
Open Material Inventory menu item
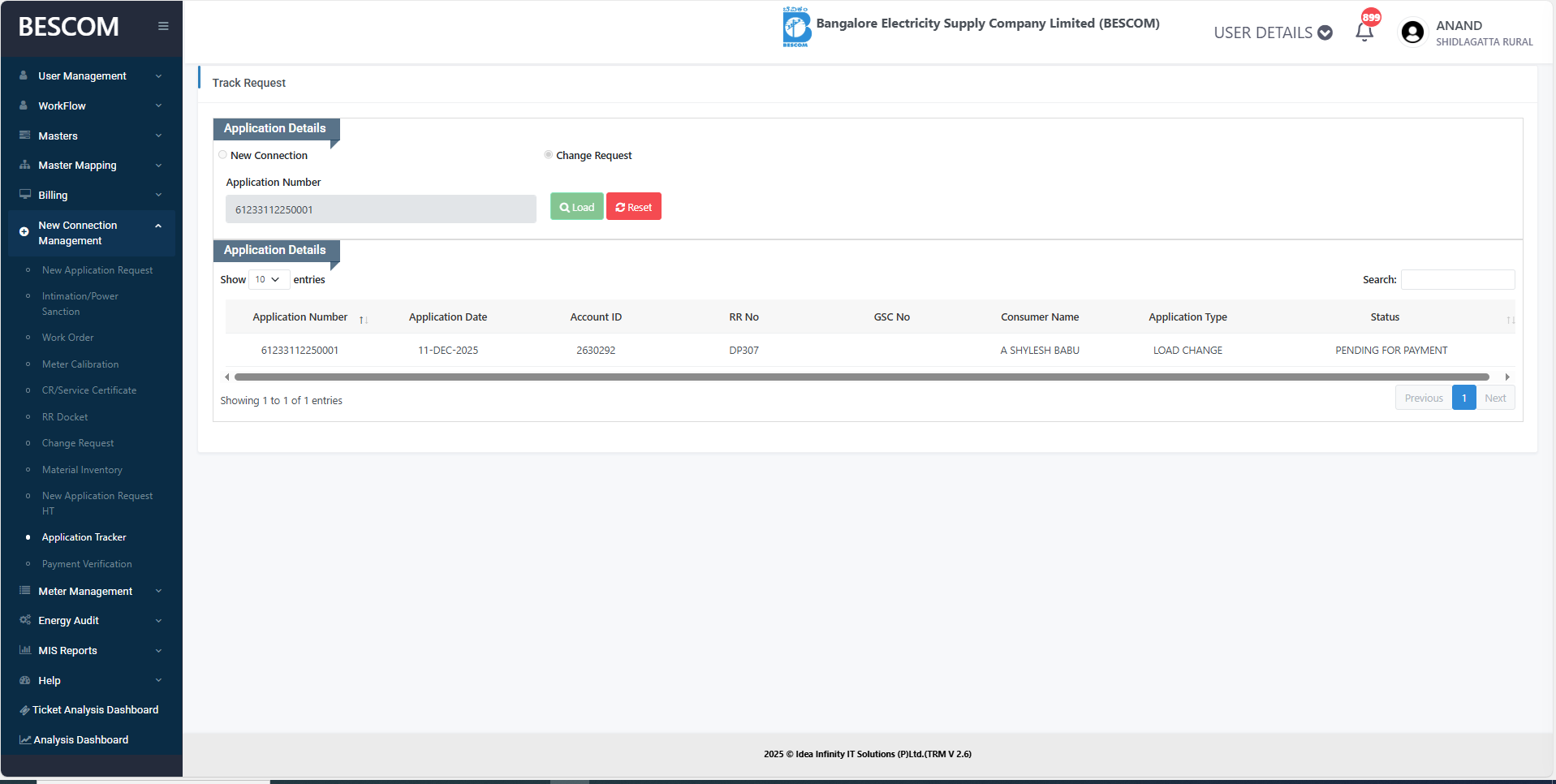[82, 470]
